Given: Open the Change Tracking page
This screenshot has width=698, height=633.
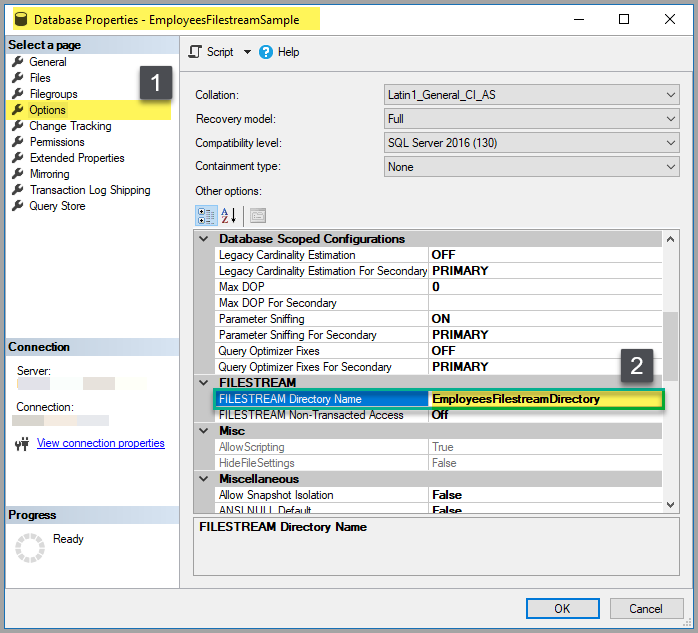Looking at the screenshot, I should pos(70,126).
